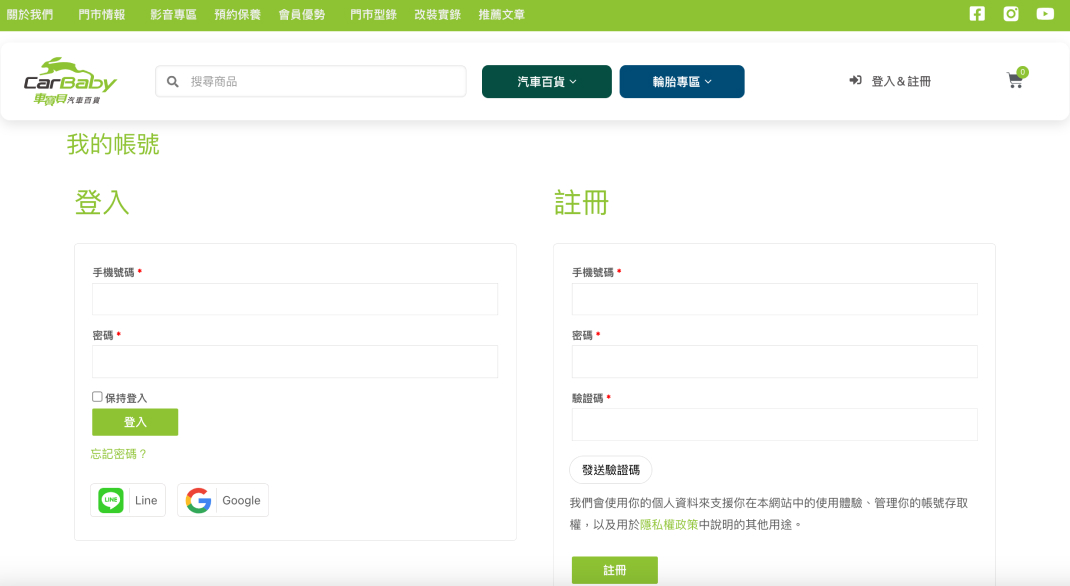1070x586 pixels.
Task: Open the 關於我們 menu item
Action: (30, 14)
